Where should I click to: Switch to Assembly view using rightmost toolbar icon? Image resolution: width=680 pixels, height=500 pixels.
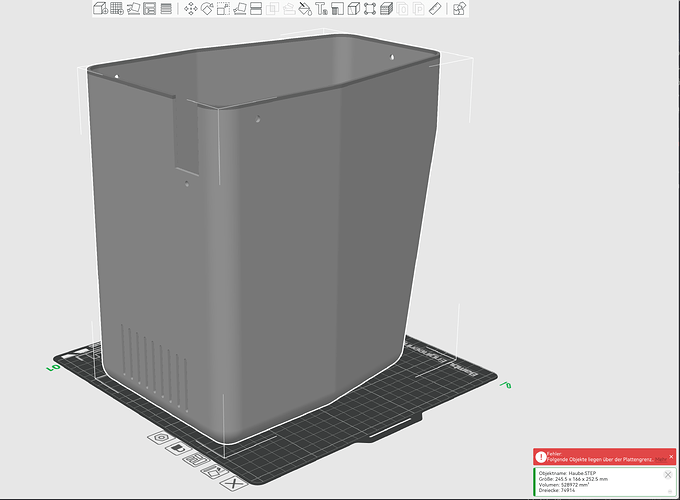[459, 8]
